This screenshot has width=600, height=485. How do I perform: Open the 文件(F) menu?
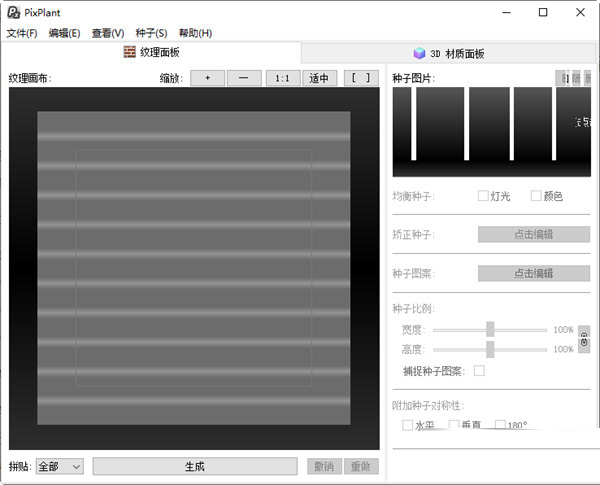click(22, 33)
